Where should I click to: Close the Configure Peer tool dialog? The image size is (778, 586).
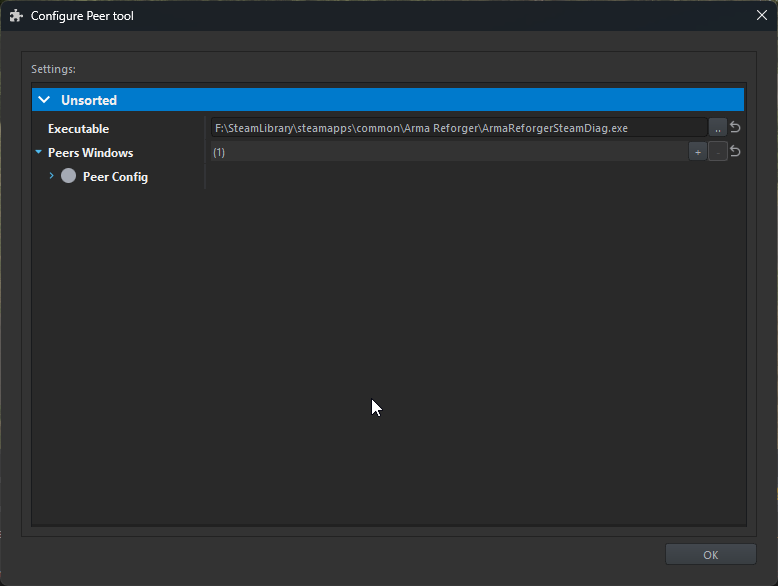click(x=760, y=16)
